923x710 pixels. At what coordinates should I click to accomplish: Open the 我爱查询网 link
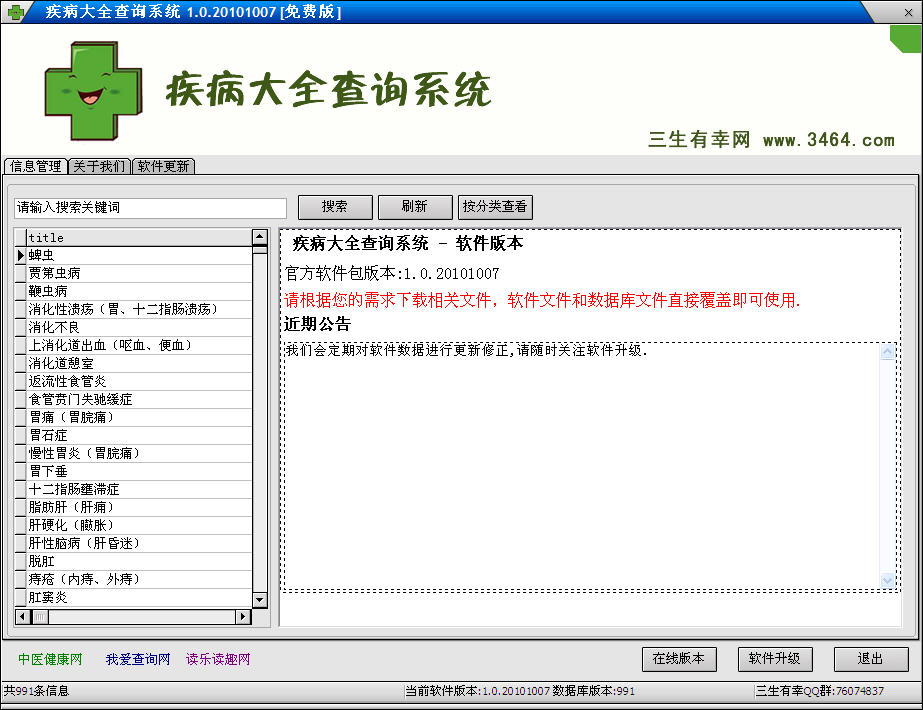tap(138, 659)
